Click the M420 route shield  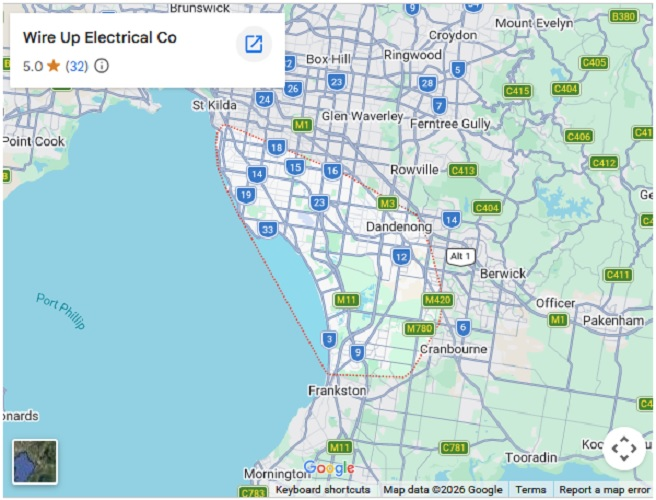437,299
